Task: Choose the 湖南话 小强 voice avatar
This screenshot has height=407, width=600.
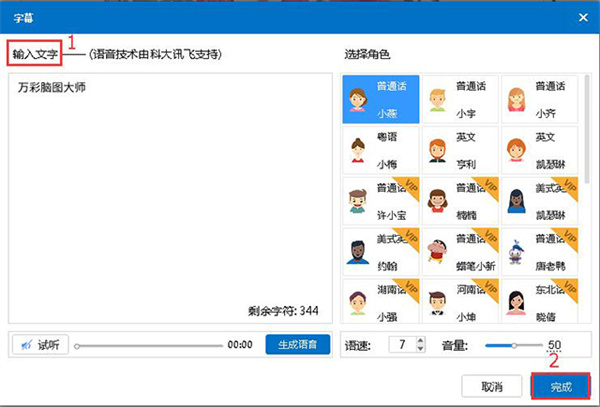Action: (x=381, y=301)
